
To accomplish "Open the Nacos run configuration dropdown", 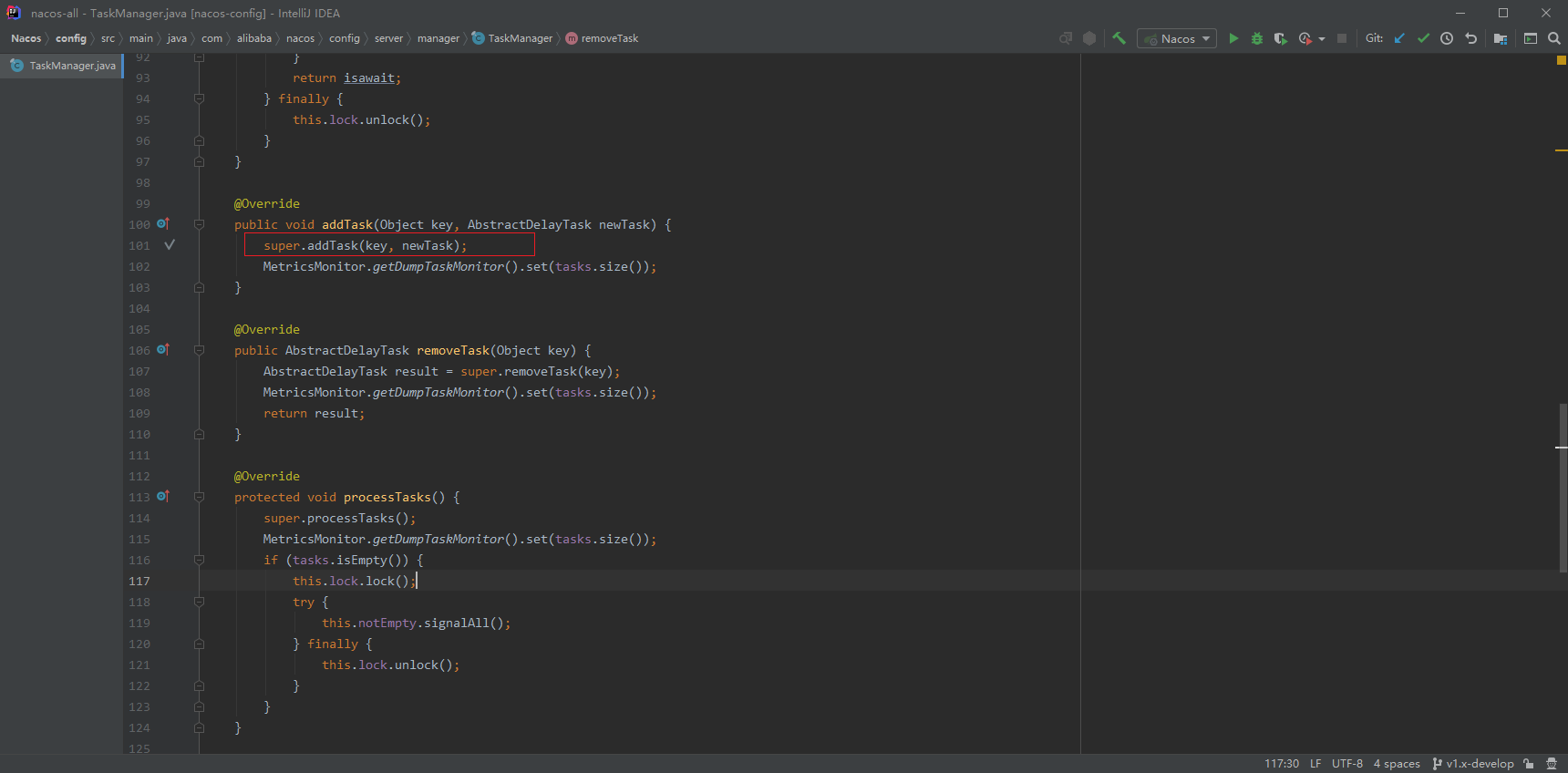I will point(1177,38).
